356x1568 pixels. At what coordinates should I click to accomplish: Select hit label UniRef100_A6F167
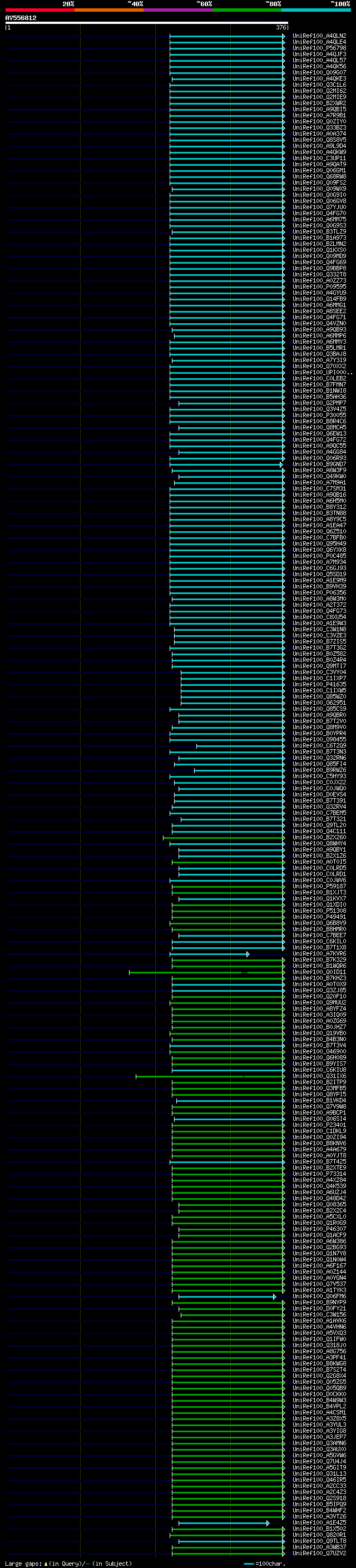319,1265
